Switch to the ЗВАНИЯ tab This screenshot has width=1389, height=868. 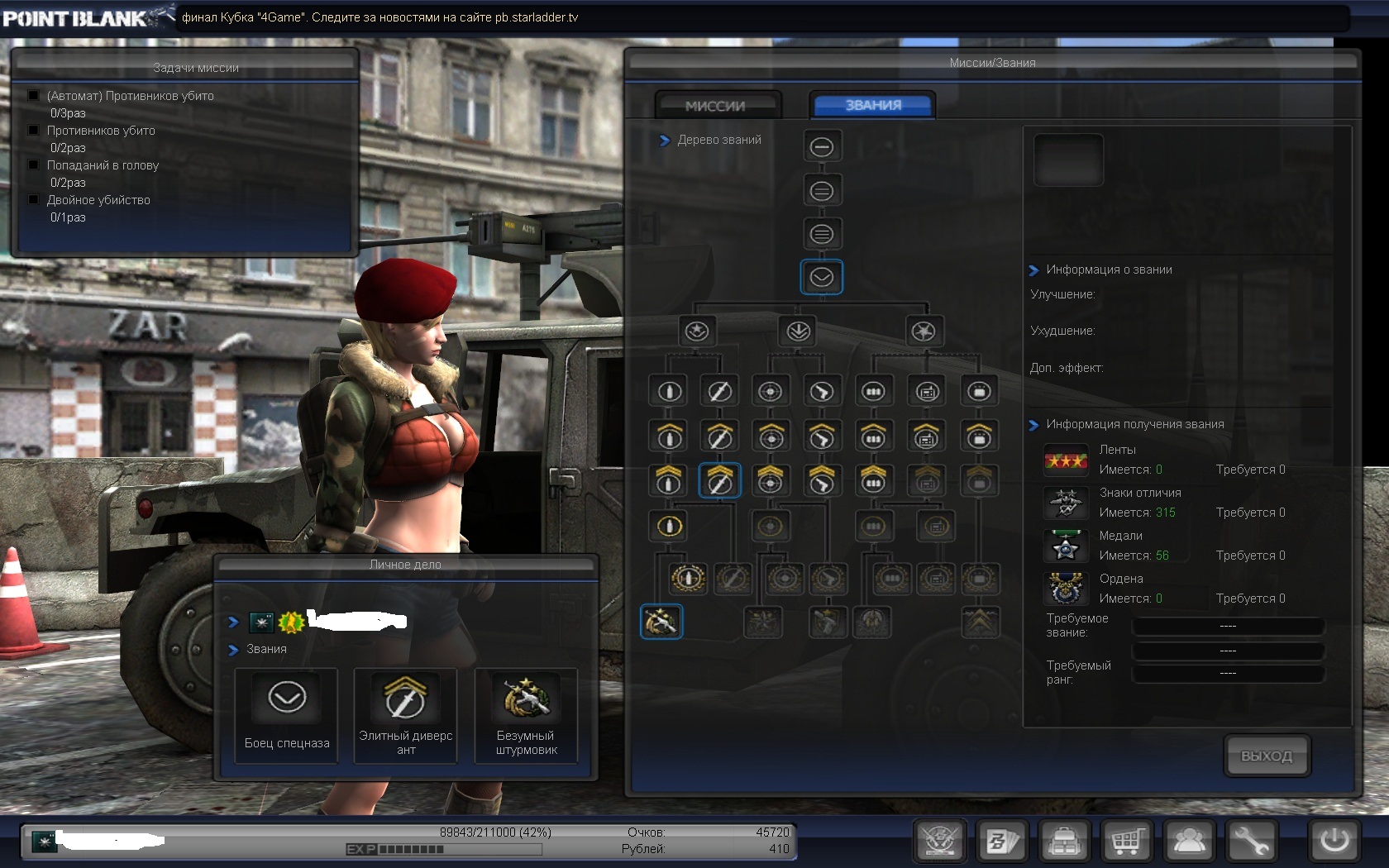(873, 105)
